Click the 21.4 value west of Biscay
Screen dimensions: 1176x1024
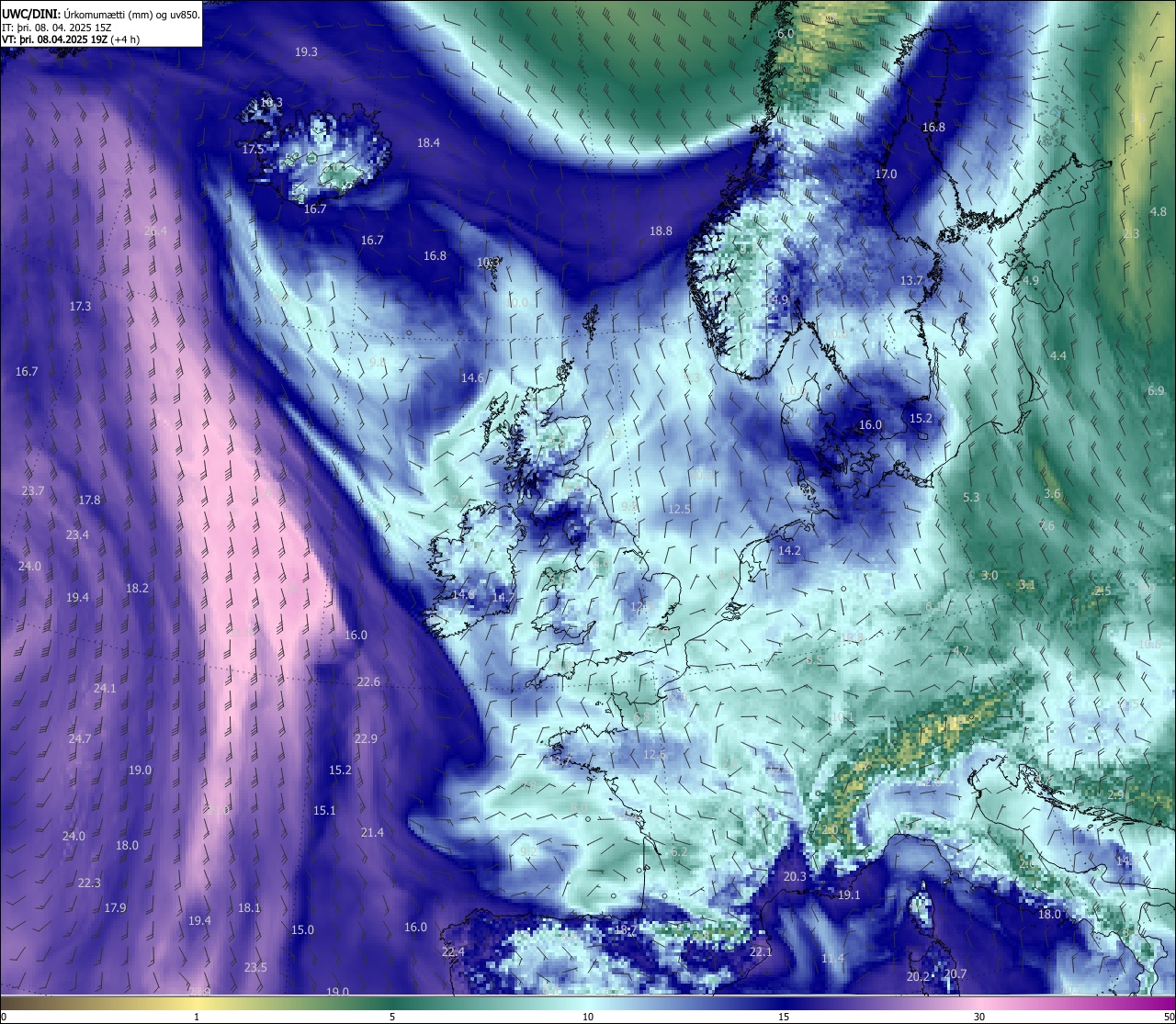click(x=372, y=833)
